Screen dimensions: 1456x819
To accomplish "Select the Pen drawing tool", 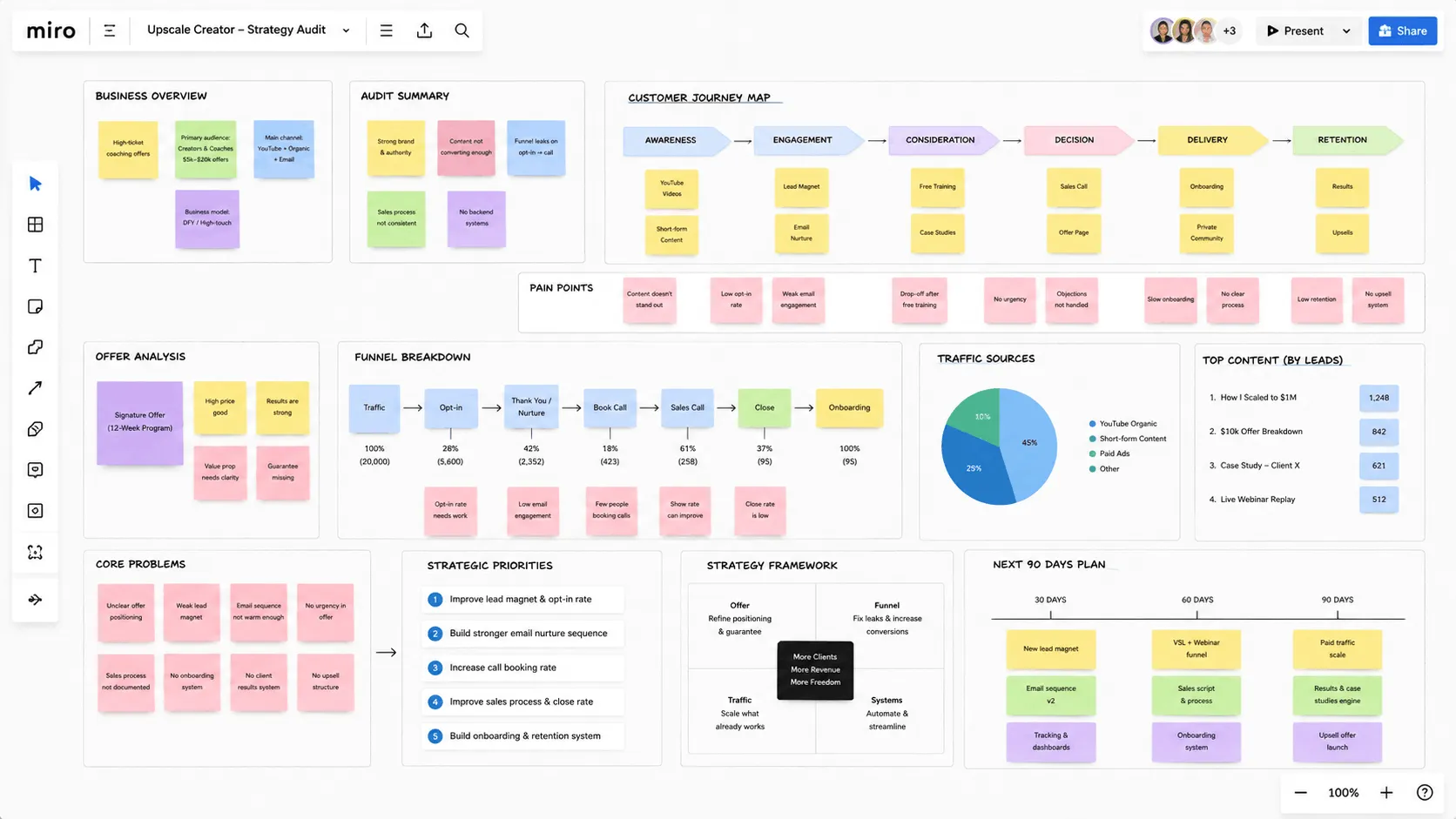I will coord(35,429).
